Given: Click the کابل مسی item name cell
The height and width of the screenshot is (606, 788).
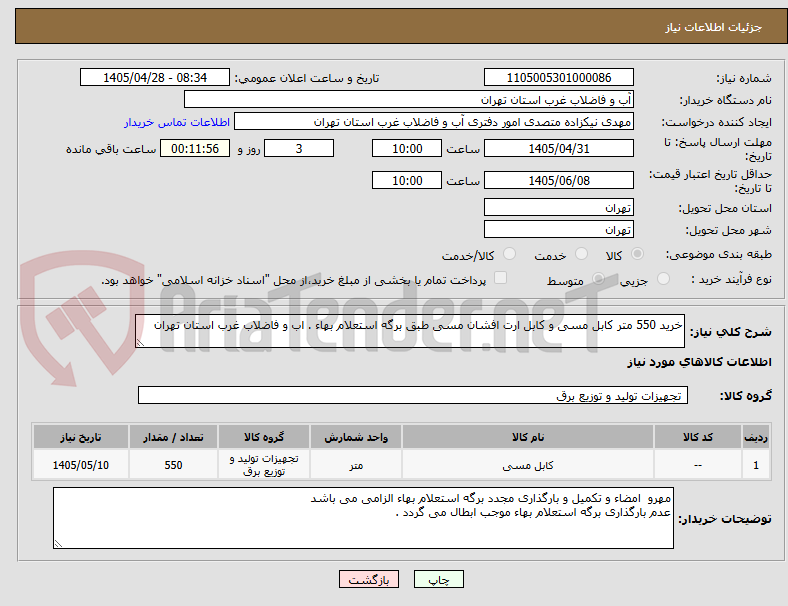Looking at the screenshot, I should tap(527, 465).
